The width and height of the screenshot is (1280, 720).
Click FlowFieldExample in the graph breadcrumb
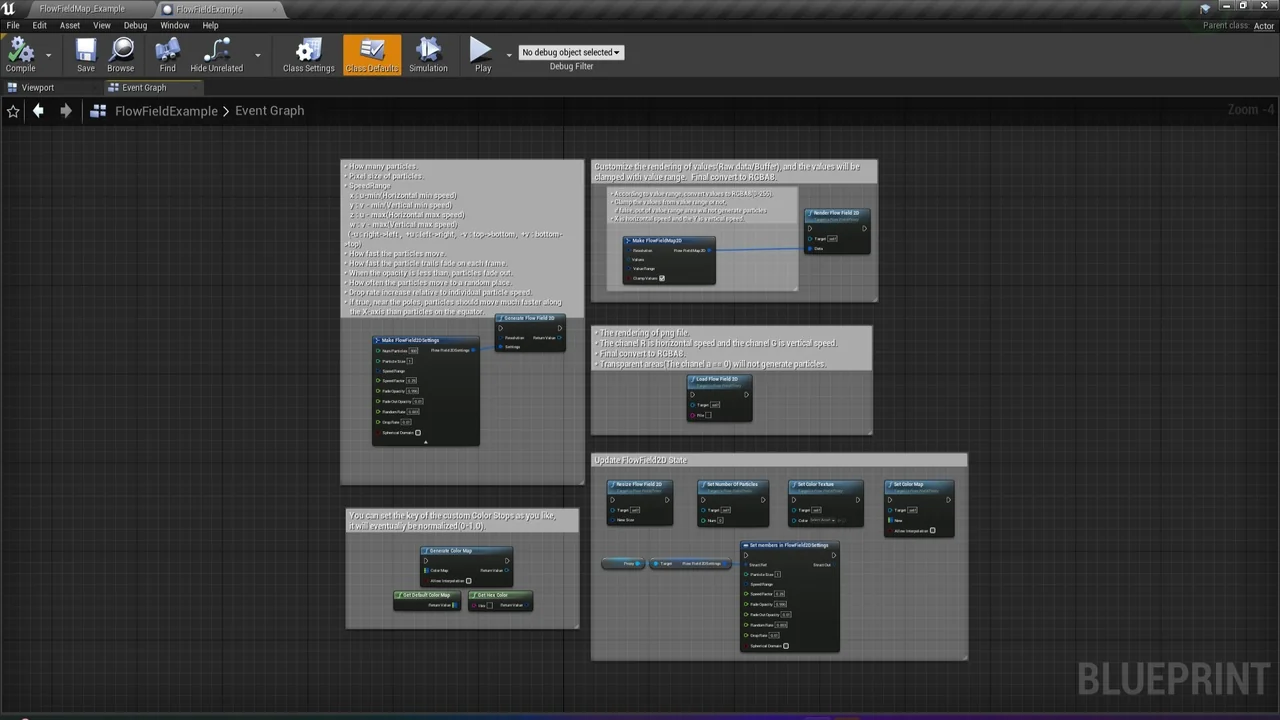(166, 111)
